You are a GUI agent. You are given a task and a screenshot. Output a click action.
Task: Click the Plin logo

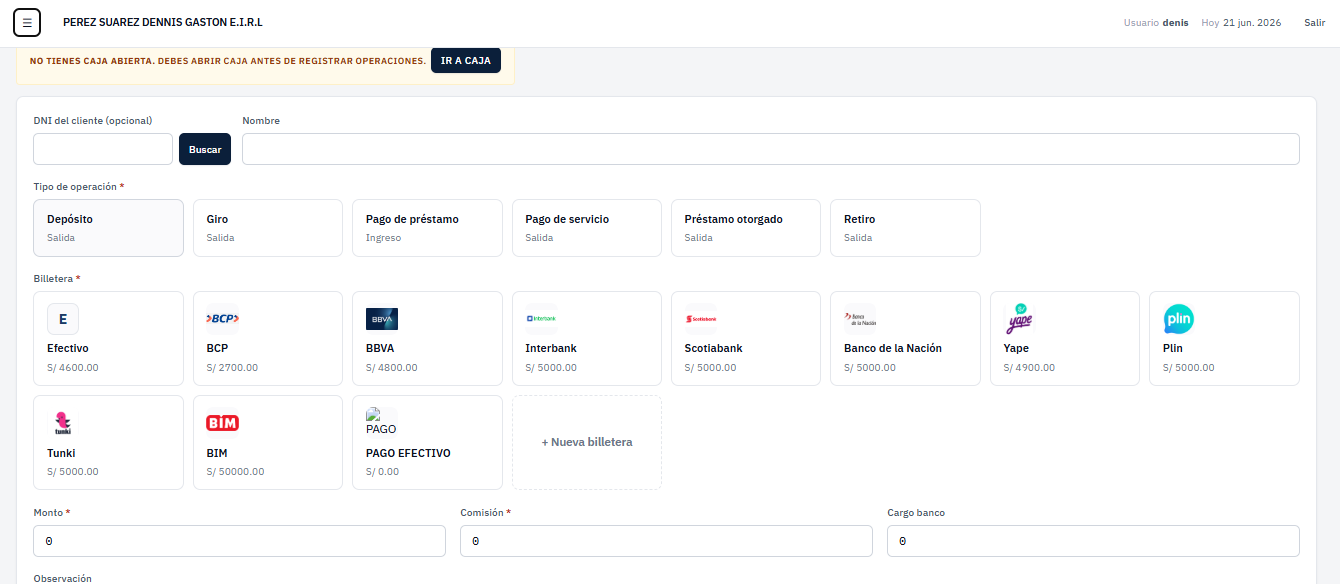[1179, 319]
